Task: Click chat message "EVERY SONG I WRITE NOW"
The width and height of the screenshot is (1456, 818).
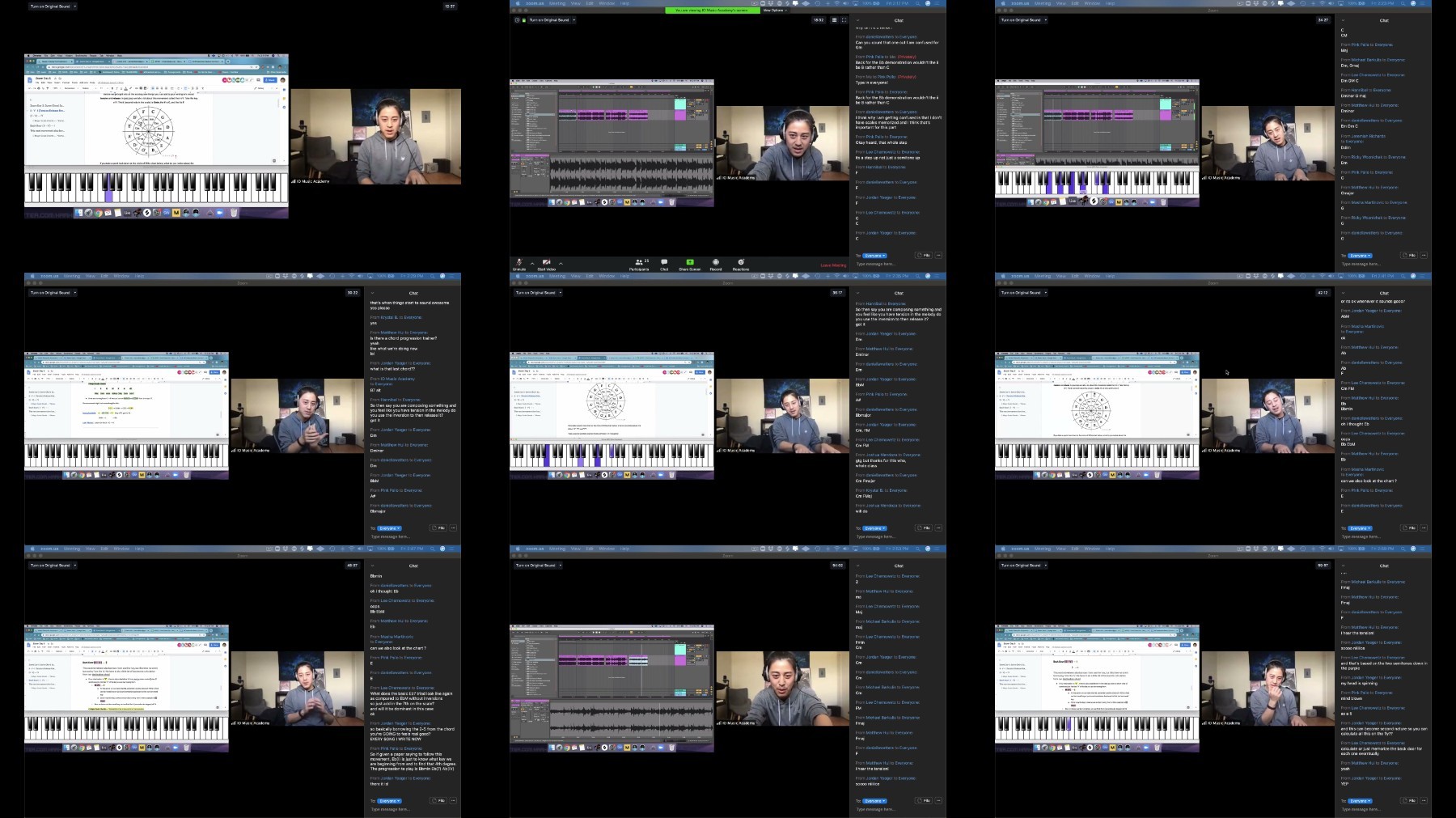Action: click(396, 739)
